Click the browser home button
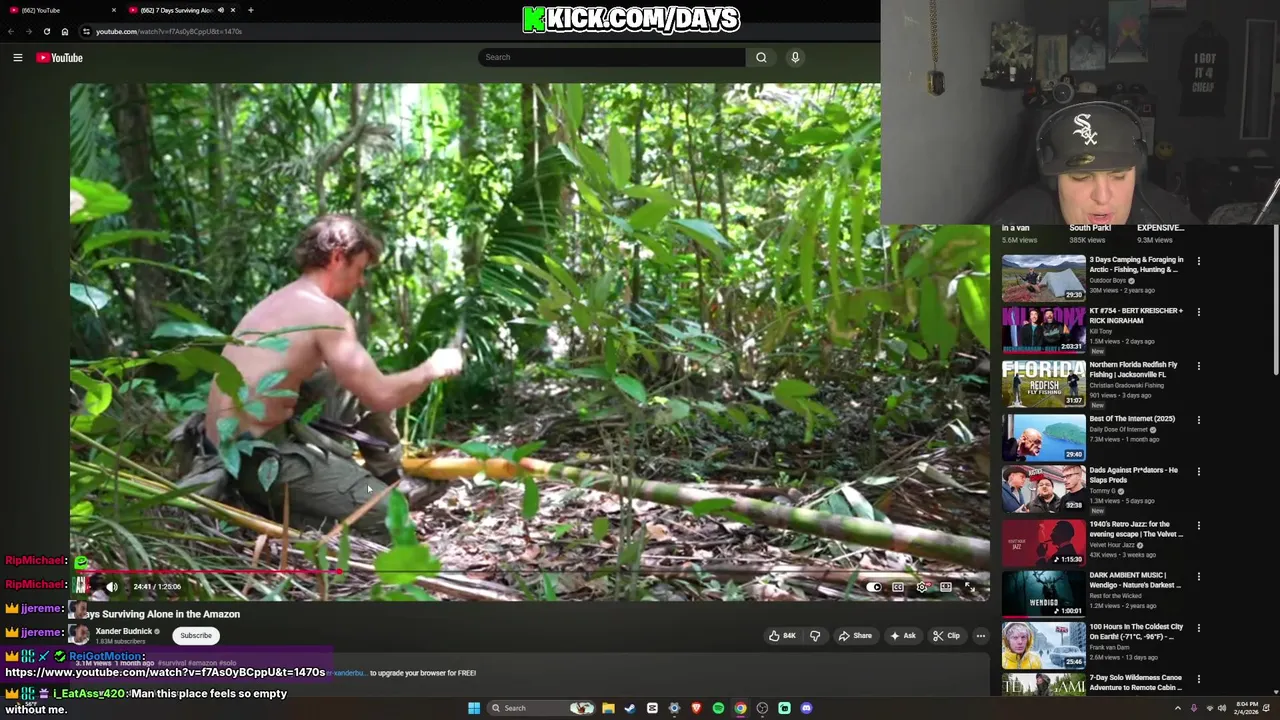Image resolution: width=1280 pixels, height=720 pixels. (65, 31)
